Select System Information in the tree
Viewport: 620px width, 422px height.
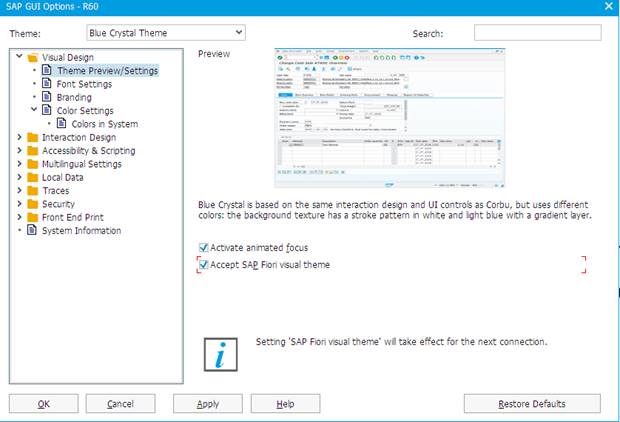(x=81, y=231)
